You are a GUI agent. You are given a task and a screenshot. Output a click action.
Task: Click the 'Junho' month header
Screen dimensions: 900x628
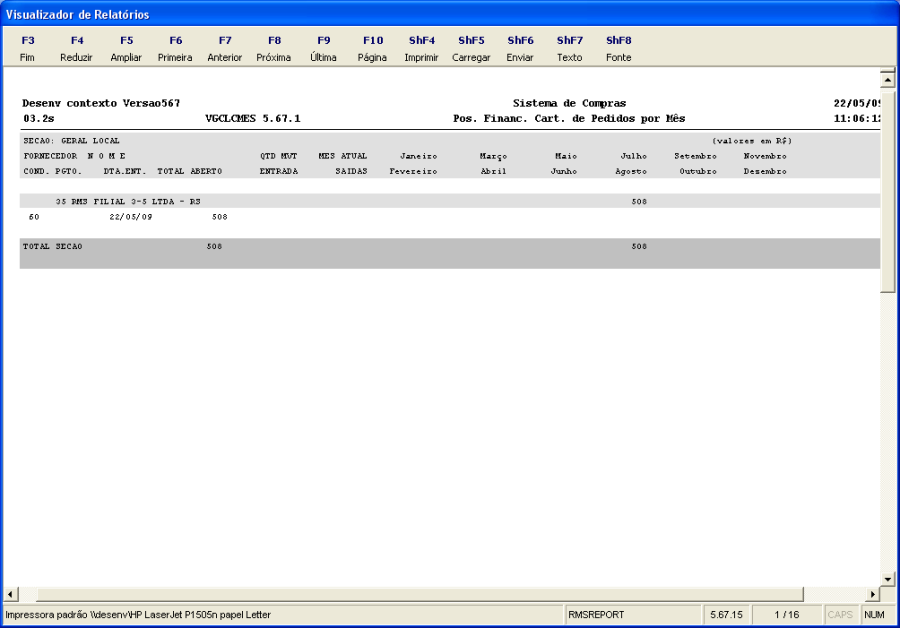pos(564,172)
